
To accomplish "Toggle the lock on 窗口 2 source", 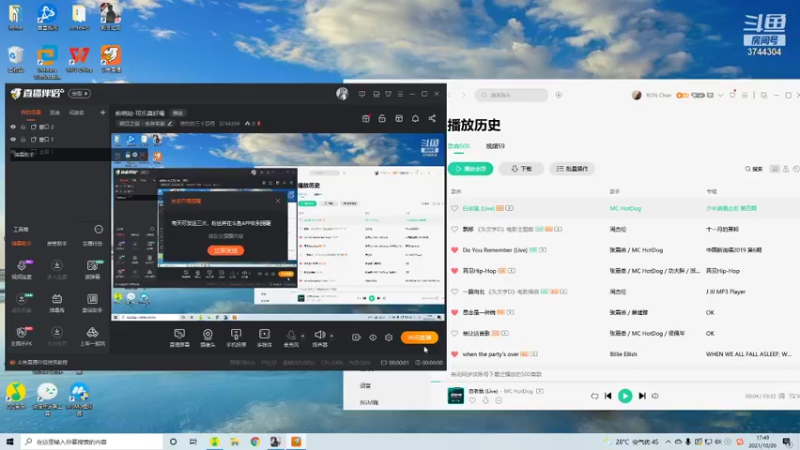I will point(23,127).
